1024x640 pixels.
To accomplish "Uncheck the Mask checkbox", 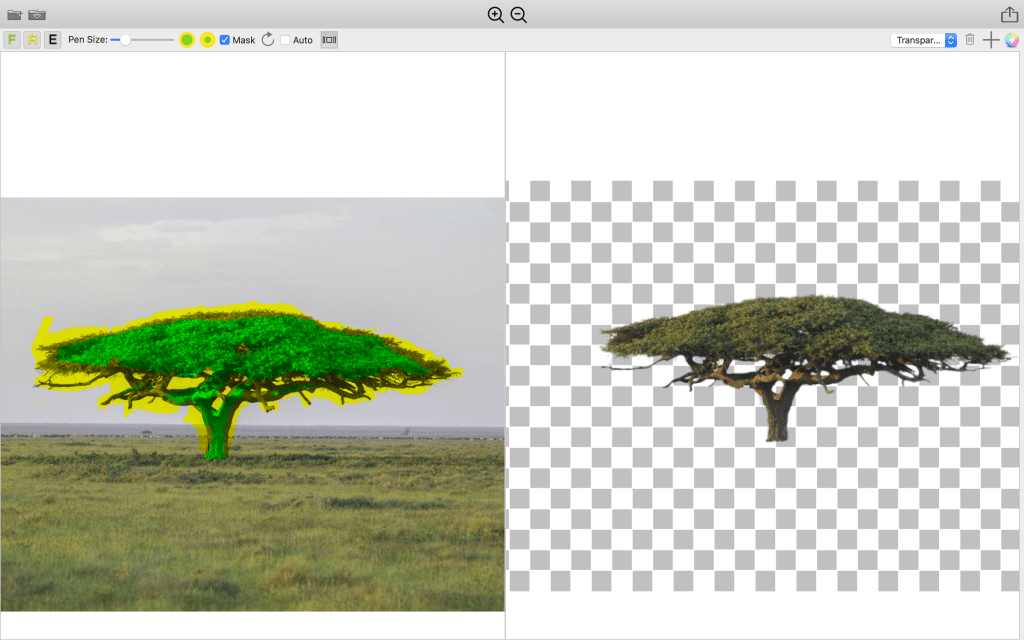I will [x=225, y=40].
